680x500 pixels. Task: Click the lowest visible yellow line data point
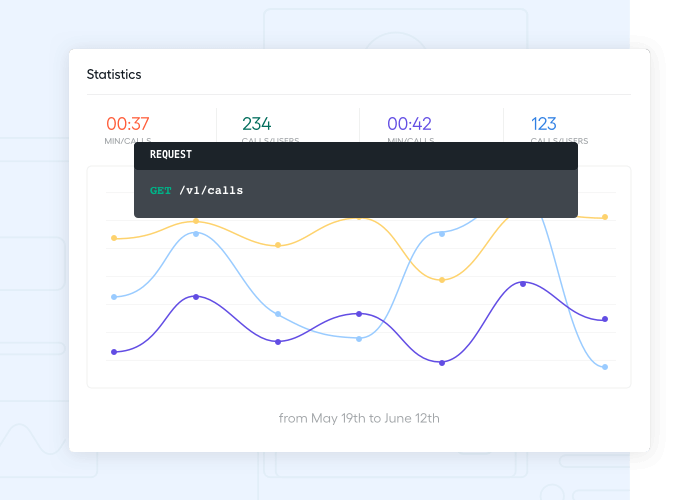[441, 280]
